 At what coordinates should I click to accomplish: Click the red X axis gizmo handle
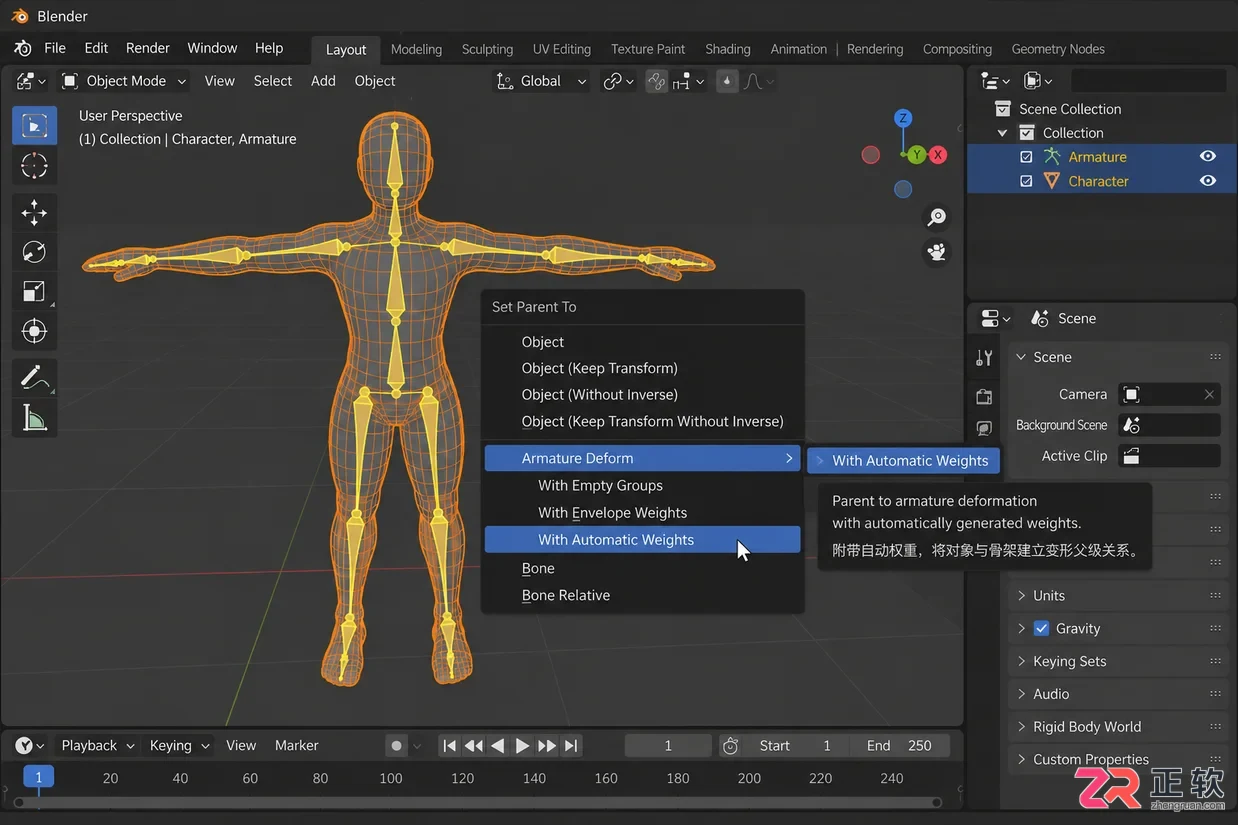point(938,155)
